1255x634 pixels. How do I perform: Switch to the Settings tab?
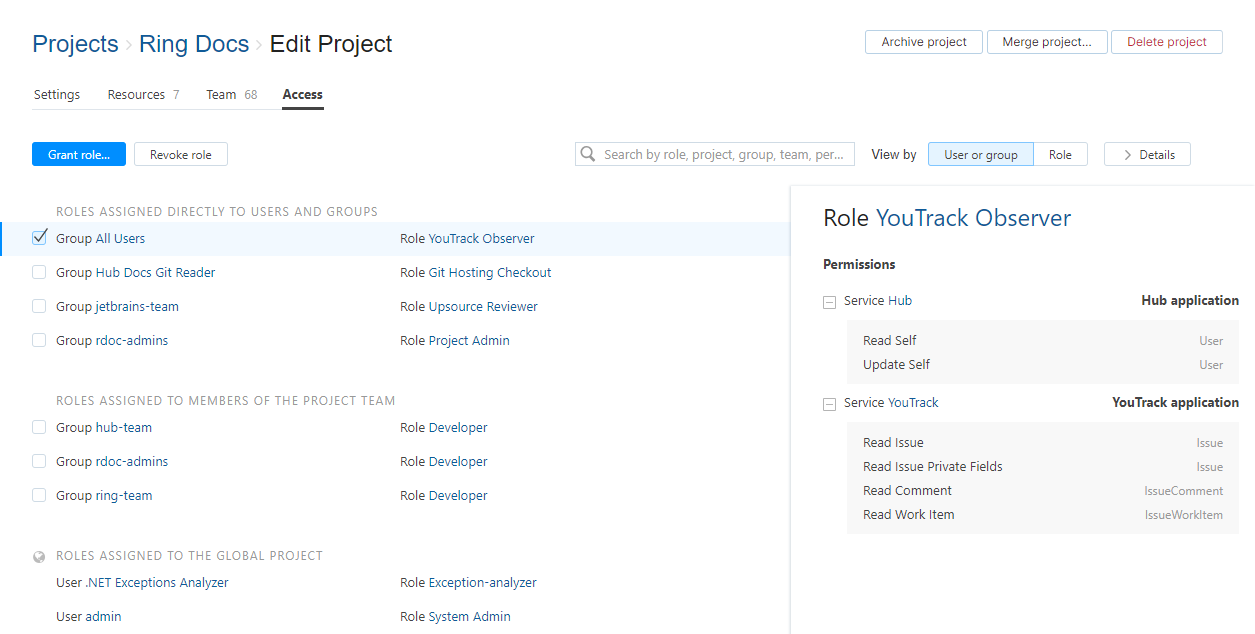click(57, 95)
